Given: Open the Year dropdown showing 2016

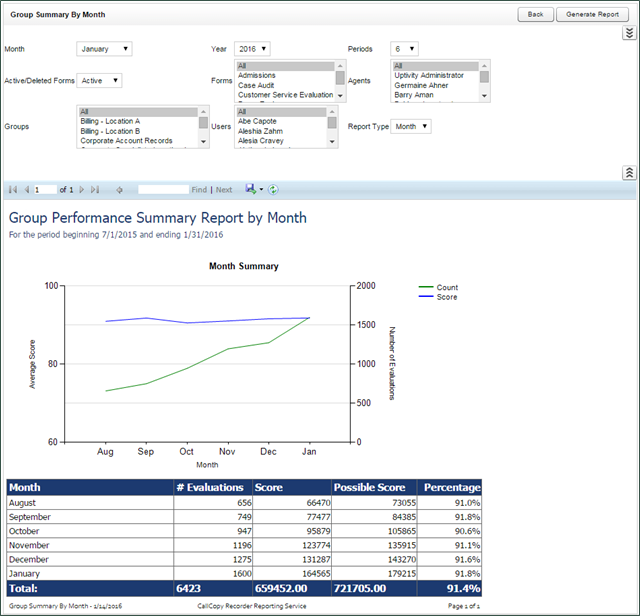Looking at the screenshot, I should point(252,49).
